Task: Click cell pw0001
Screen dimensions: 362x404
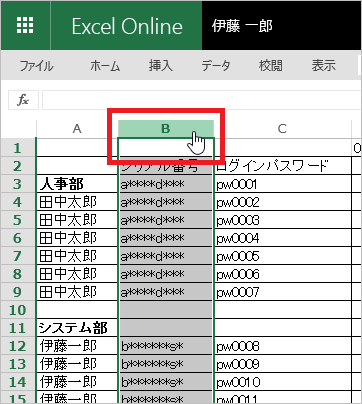Action: pos(283,184)
